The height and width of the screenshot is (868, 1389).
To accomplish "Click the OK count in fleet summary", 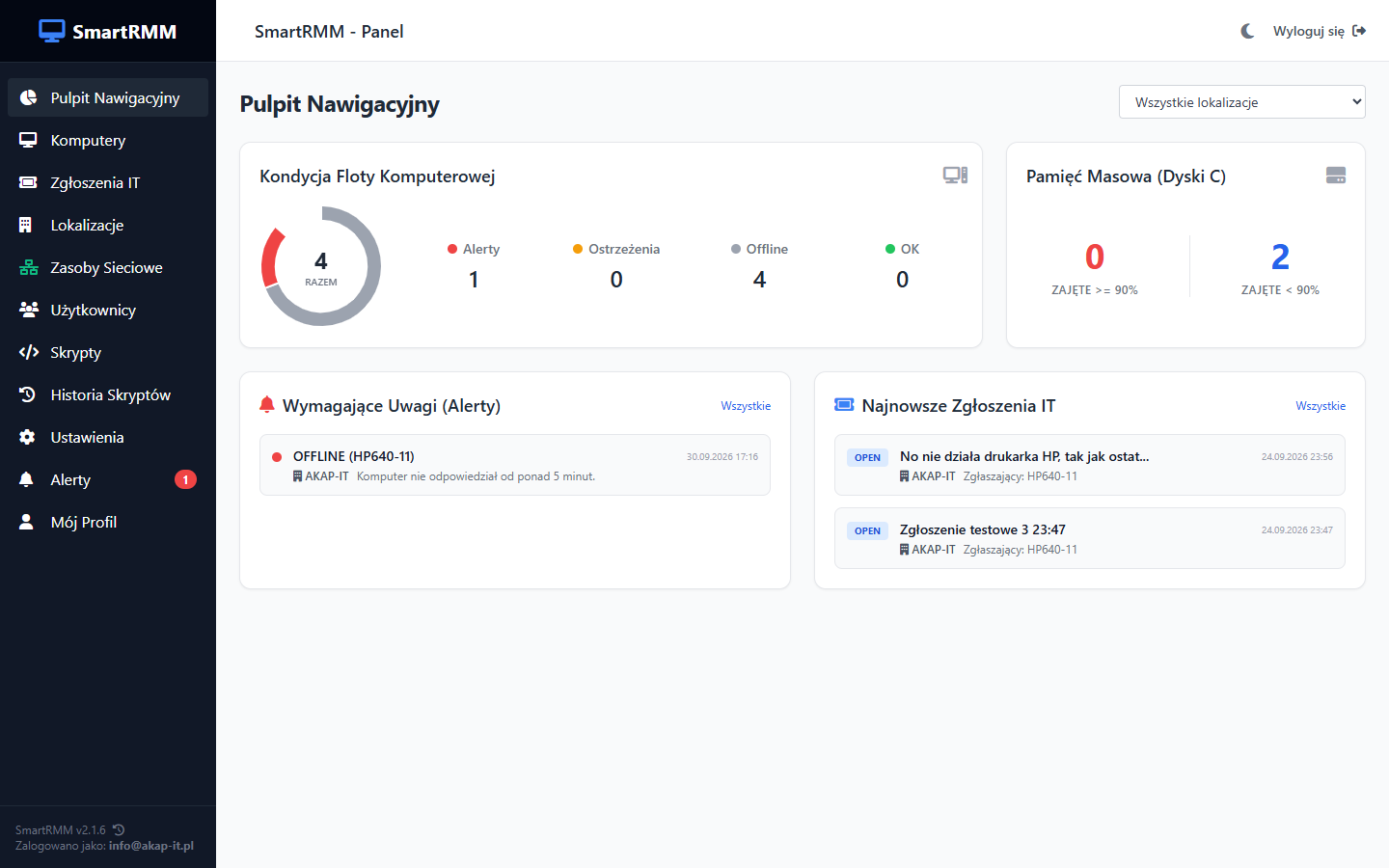I will [903, 280].
